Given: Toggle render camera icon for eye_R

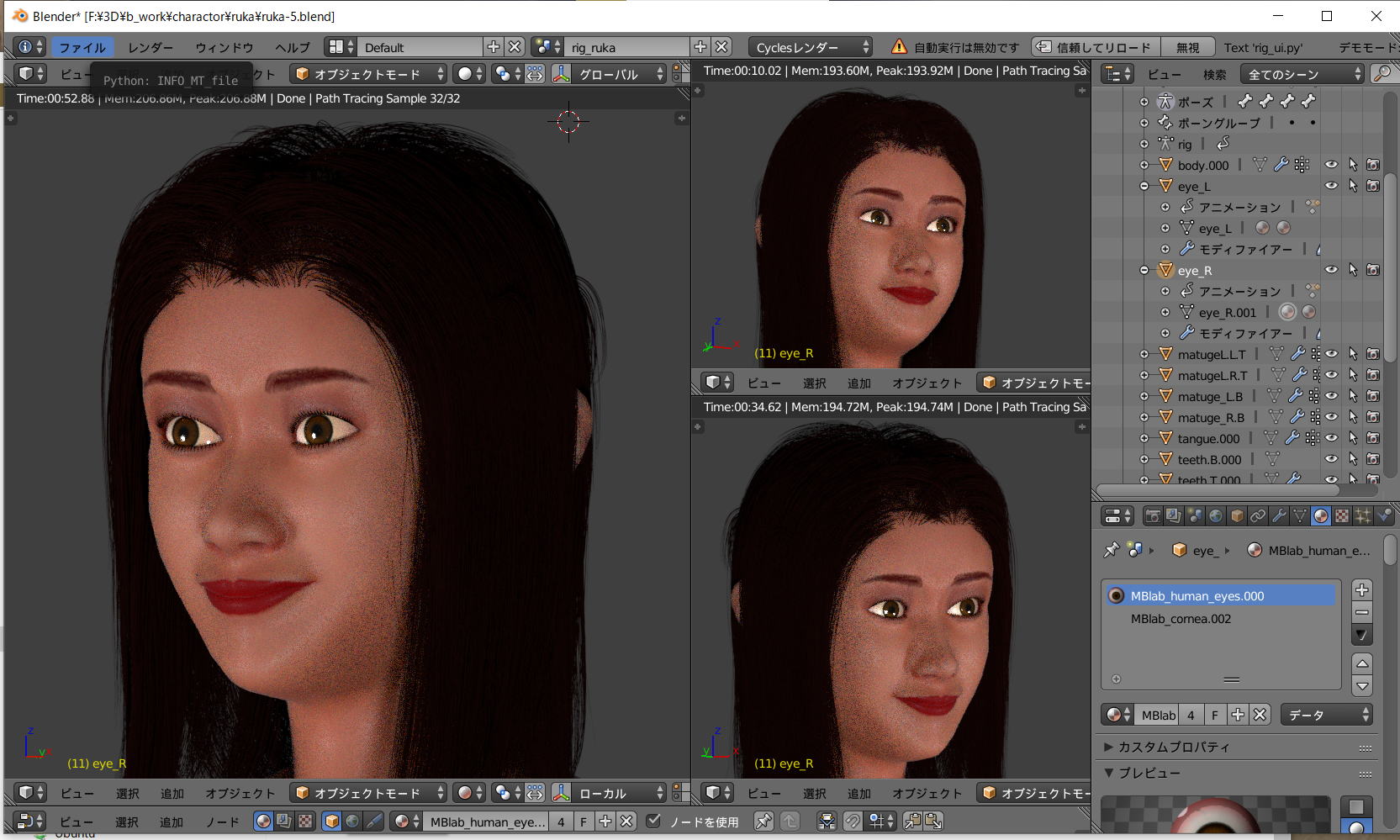Looking at the screenshot, I should (x=1373, y=270).
